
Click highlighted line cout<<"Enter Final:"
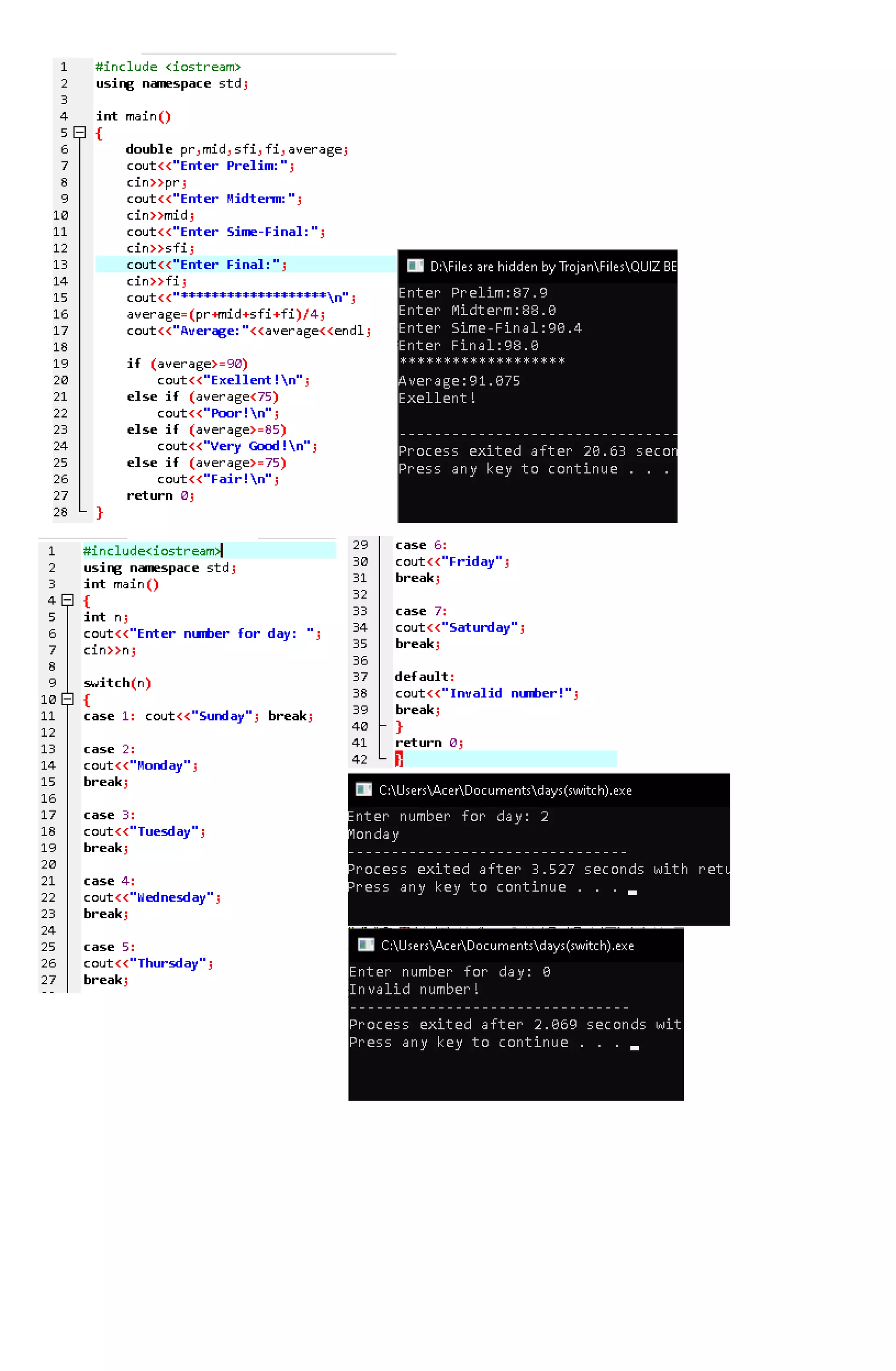point(206,264)
